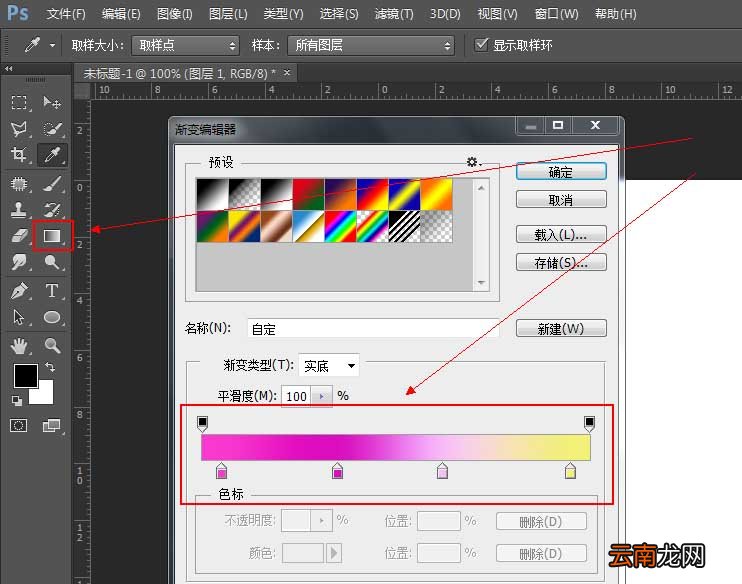
Task: Select the Quick Selection tool
Action: (52, 129)
